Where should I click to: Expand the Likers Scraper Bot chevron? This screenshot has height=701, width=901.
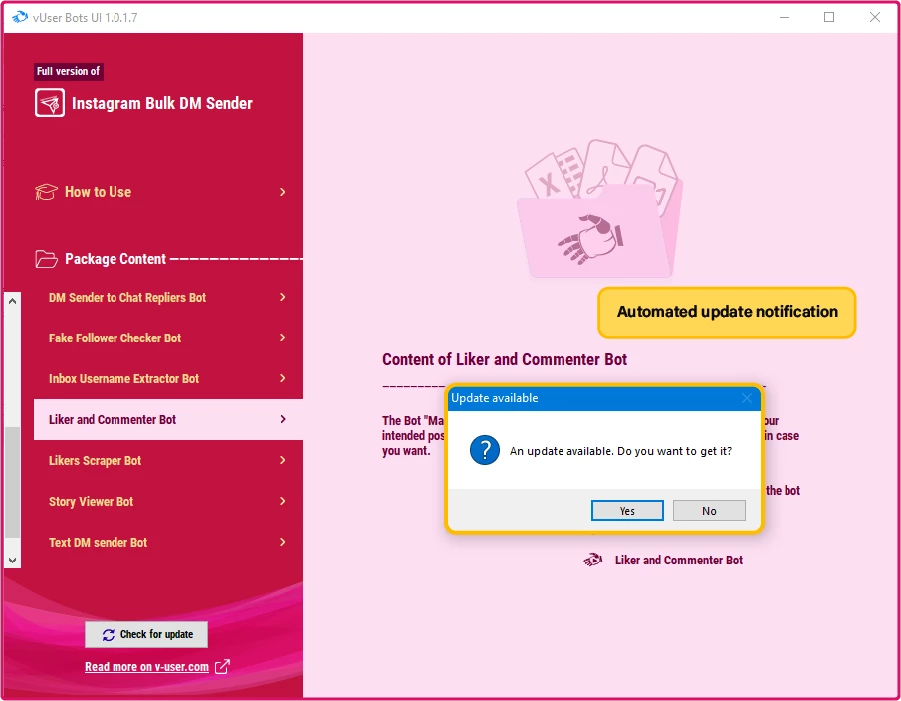tap(283, 460)
